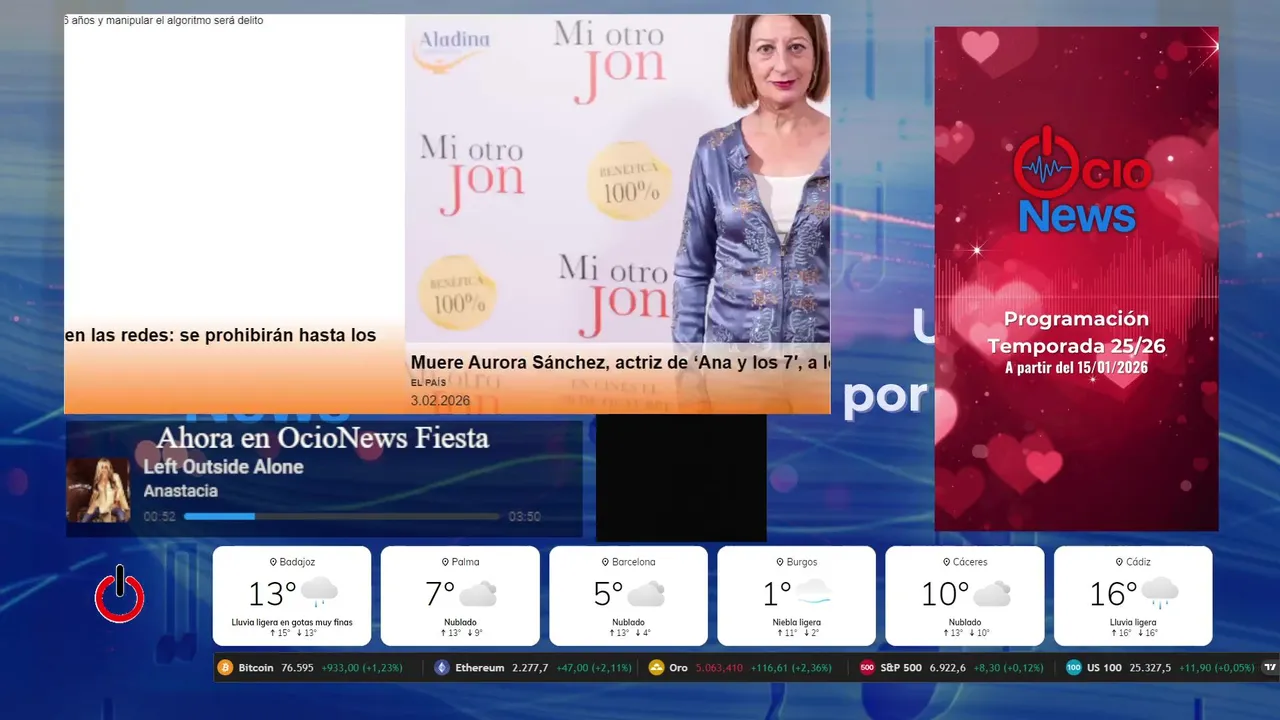Open the Ethereum ticker name

pyautogui.click(x=479, y=668)
